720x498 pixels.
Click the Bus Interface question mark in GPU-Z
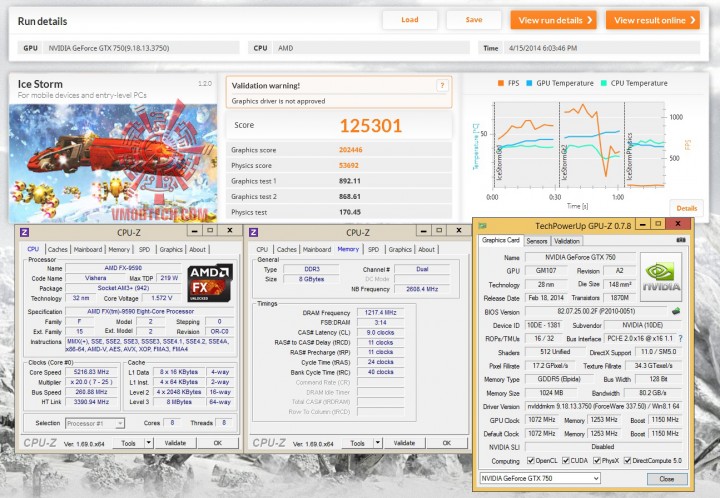click(681, 338)
